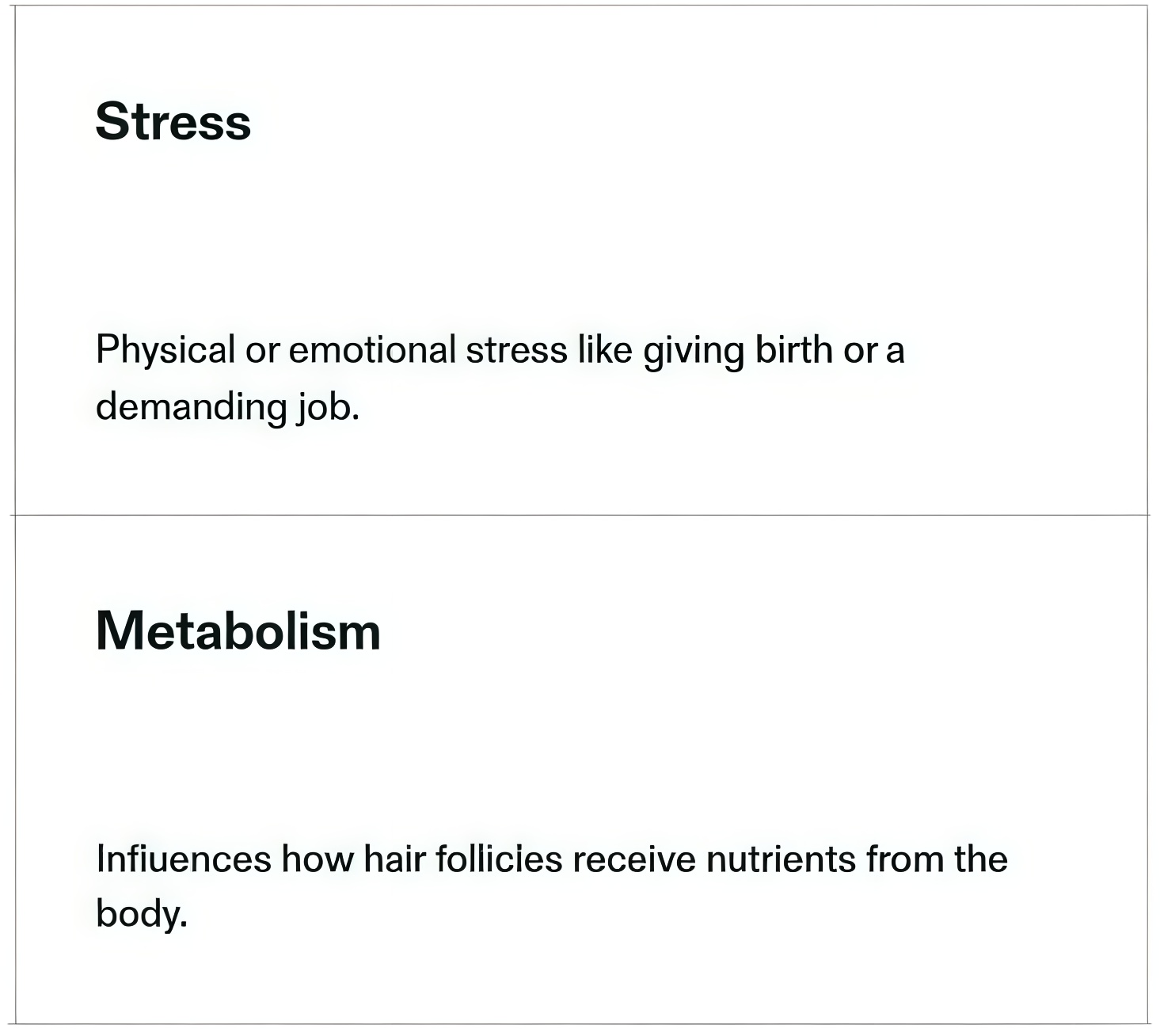The height and width of the screenshot is (1036, 1160).
Task: Click the Stress heading
Action: coord(173,122)
